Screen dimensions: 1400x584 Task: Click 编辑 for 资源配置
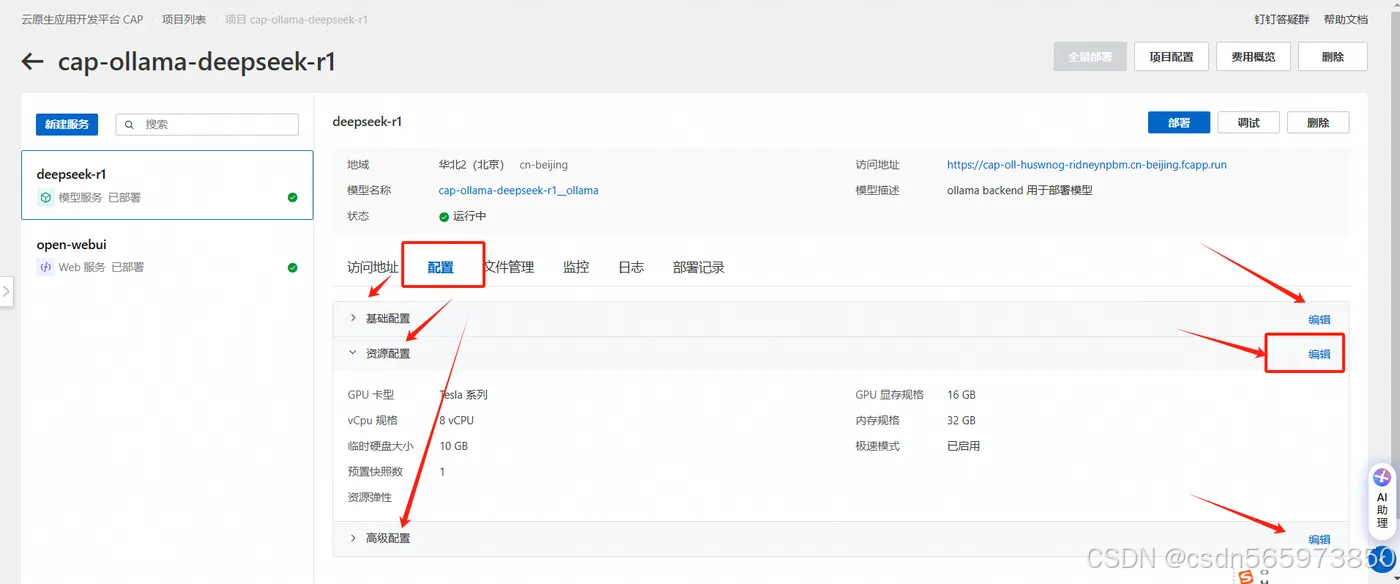click(1320, 354)
